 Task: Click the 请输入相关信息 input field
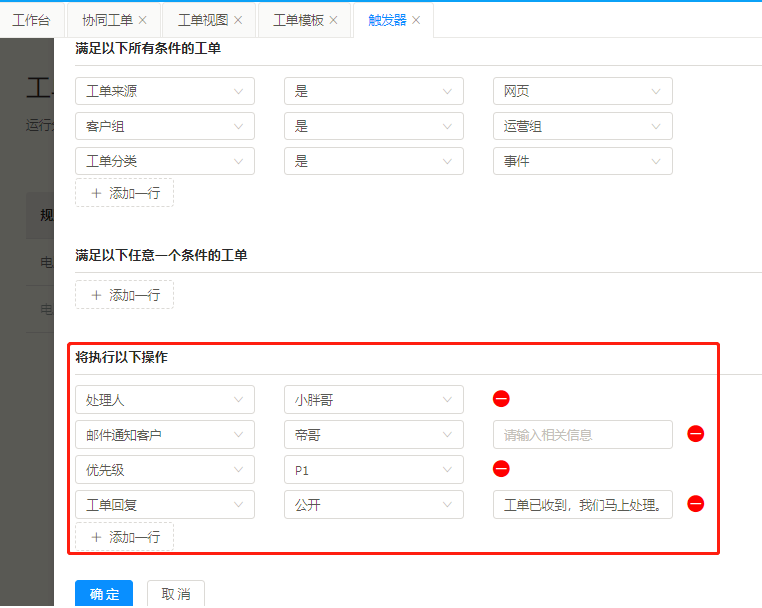pyautogui.click(x=582, y=434)
